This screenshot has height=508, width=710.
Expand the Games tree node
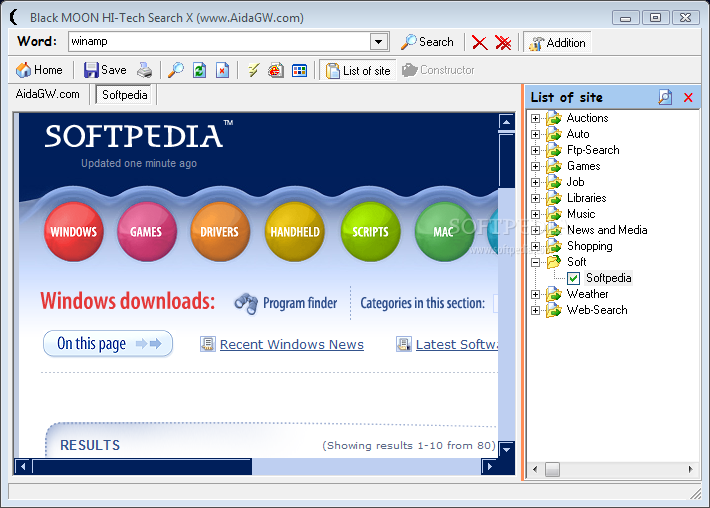pyautogui.click(x=535, y=166)
